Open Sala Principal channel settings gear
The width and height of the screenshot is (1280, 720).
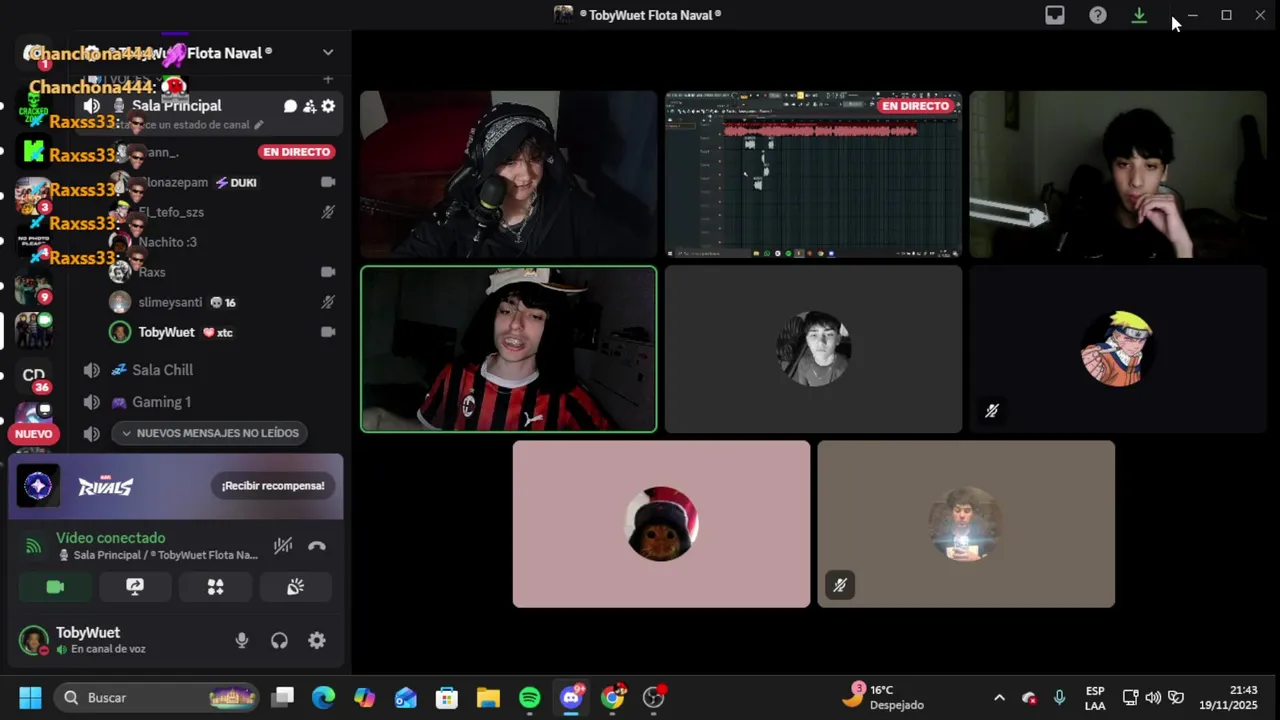pyautogui.click(x=328, y=106)
